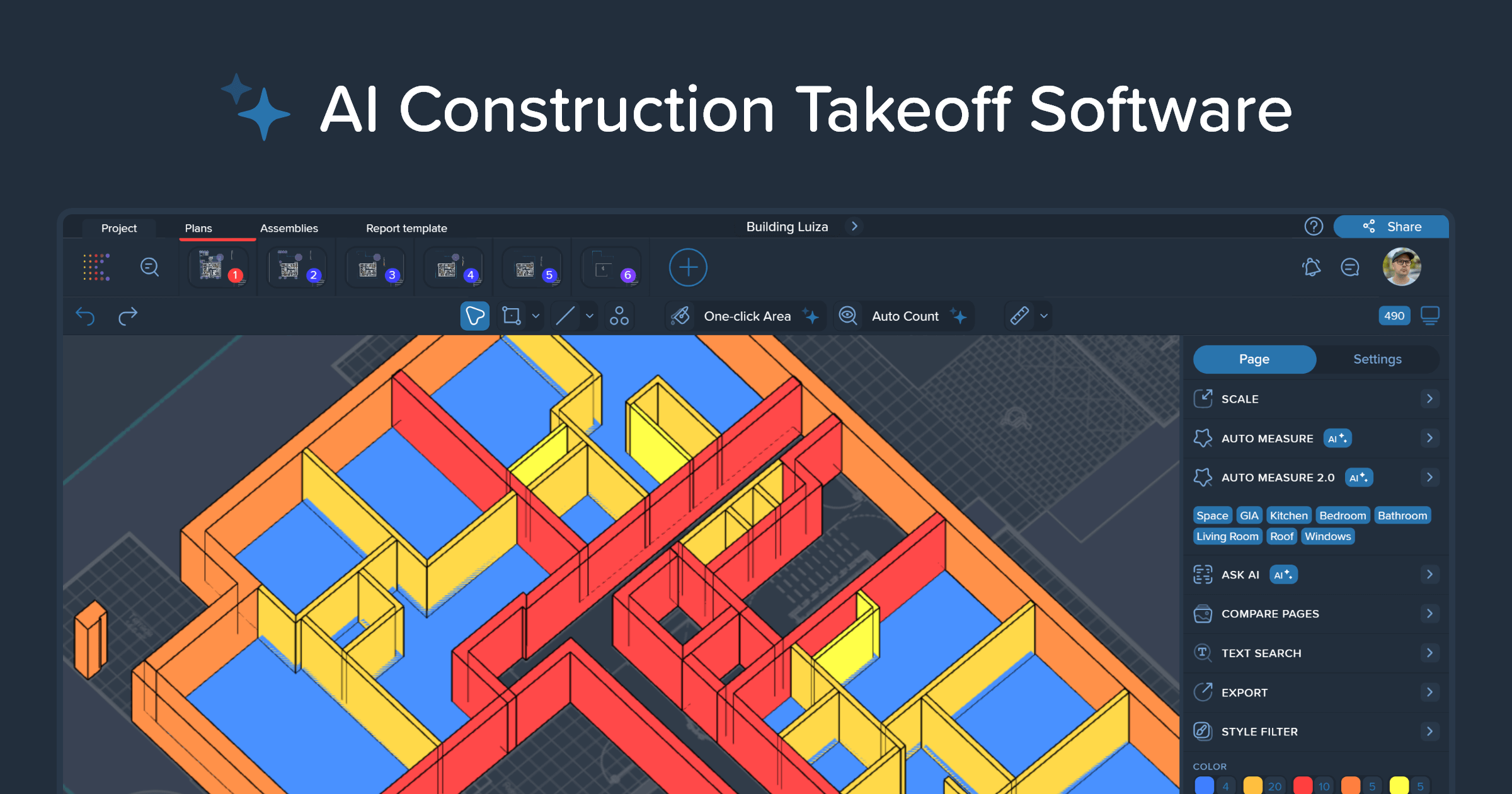Open the ruler measure tool

1019,316
